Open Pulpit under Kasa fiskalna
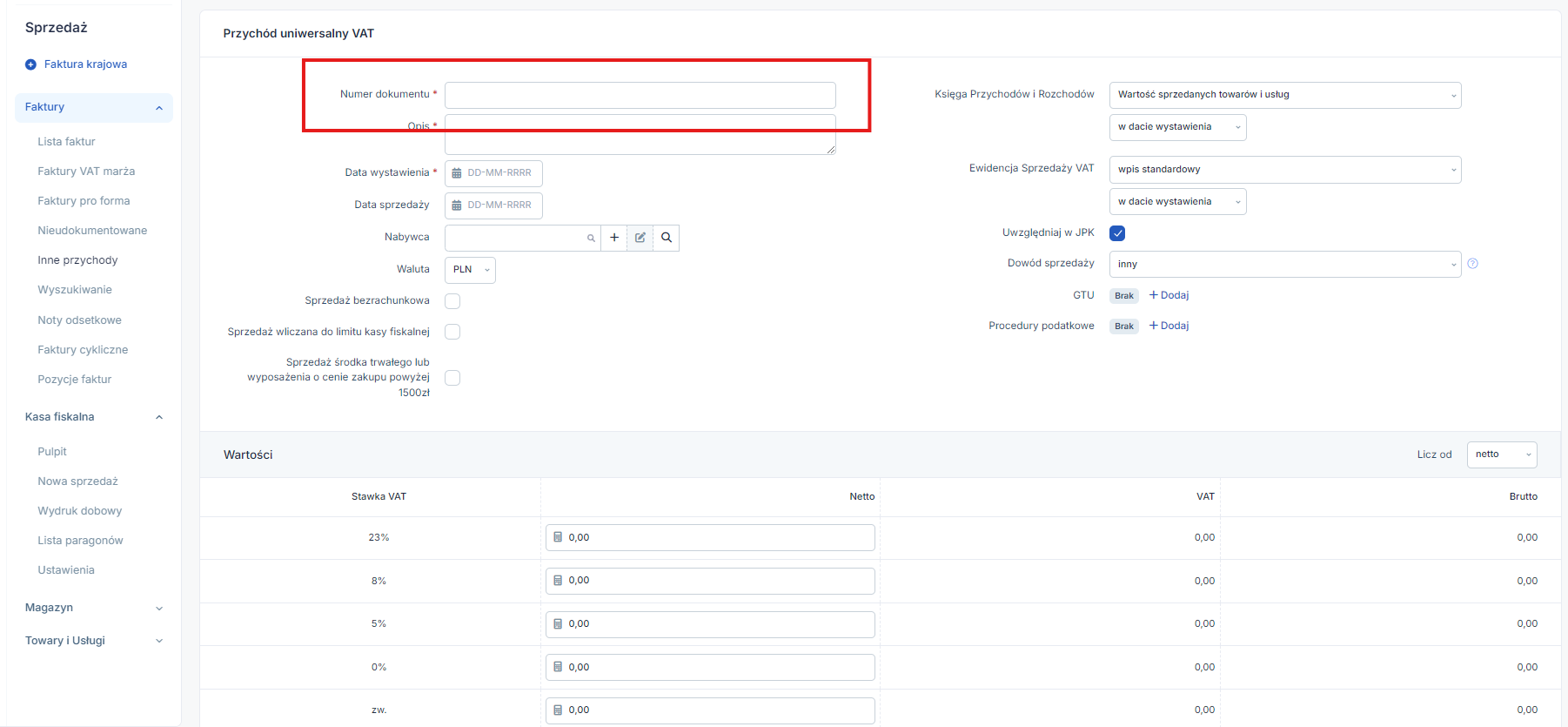The image size is (1568, 727). coord(52,452)
